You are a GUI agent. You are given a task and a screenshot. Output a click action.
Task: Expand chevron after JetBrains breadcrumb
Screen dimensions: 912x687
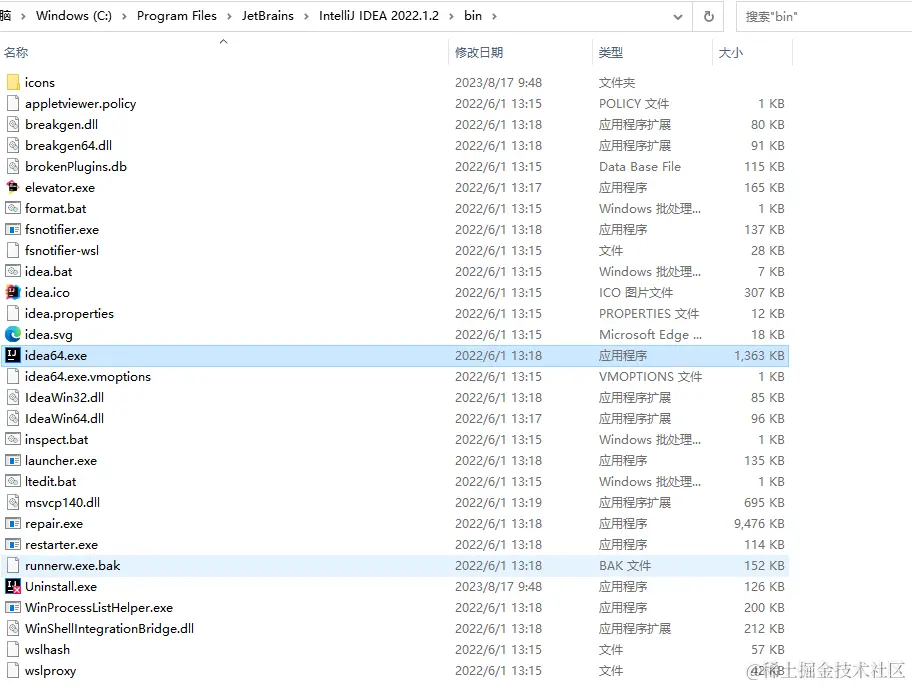tap(306, 16)
